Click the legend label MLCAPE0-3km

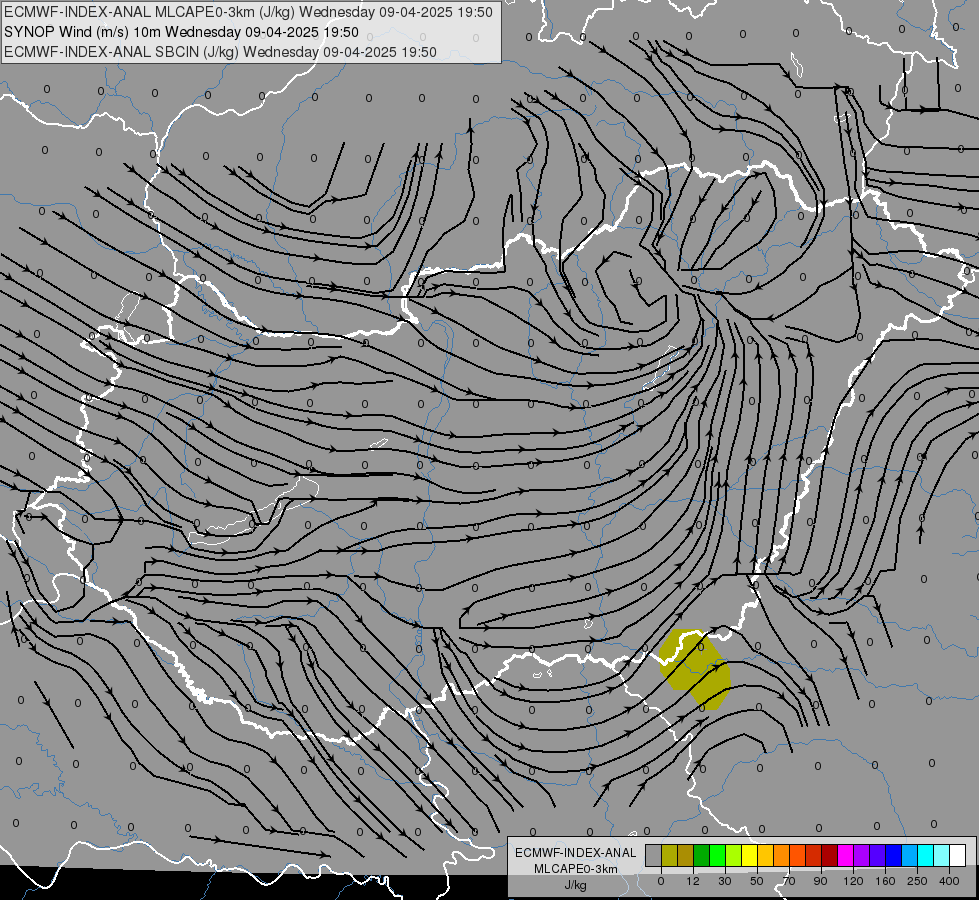point(576,869)
